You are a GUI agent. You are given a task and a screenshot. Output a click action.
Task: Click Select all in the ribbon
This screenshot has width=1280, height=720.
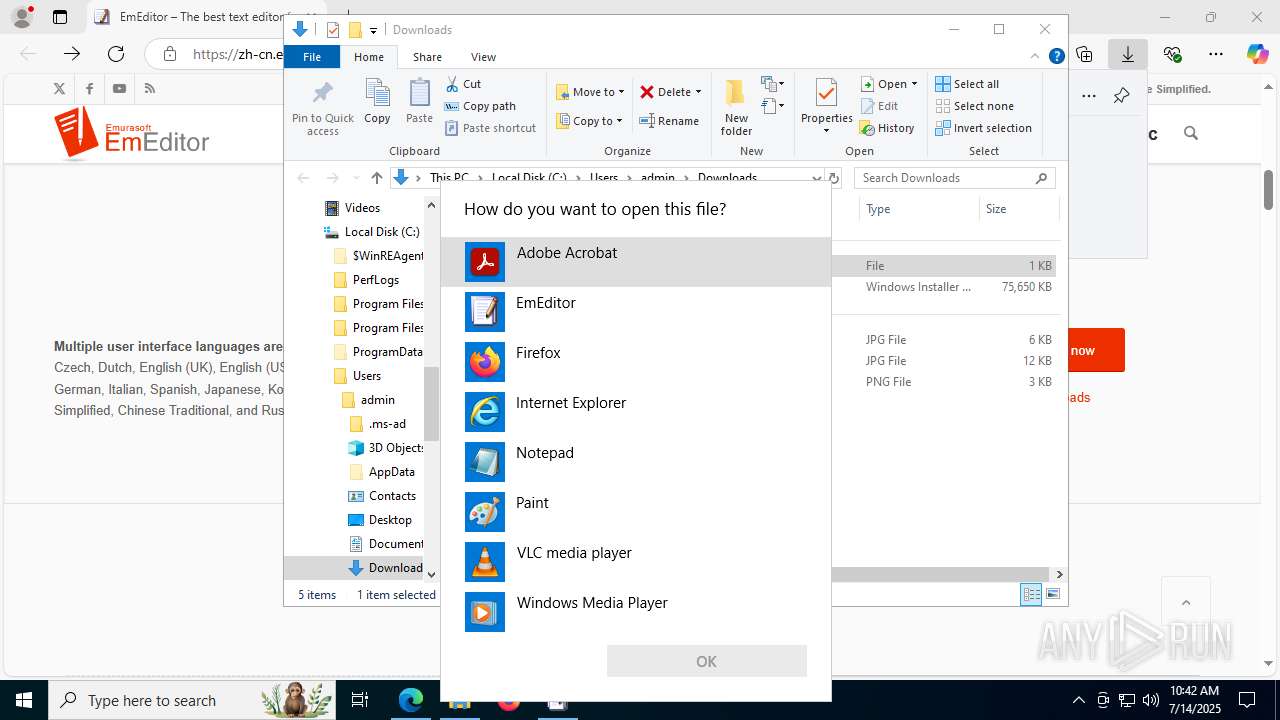[x=967, y=84]
